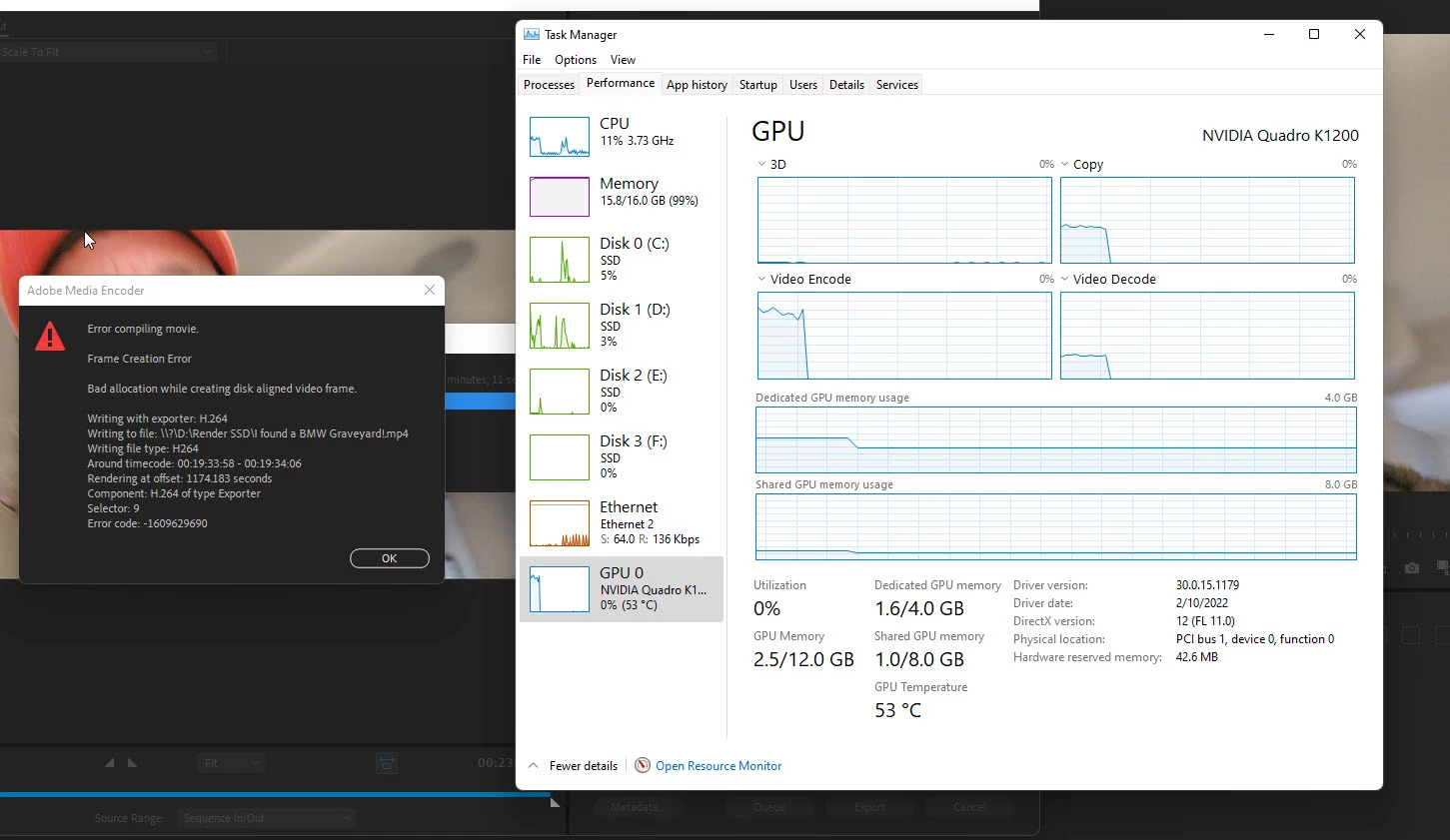Click the export preview timeline bar

[275, 795]
